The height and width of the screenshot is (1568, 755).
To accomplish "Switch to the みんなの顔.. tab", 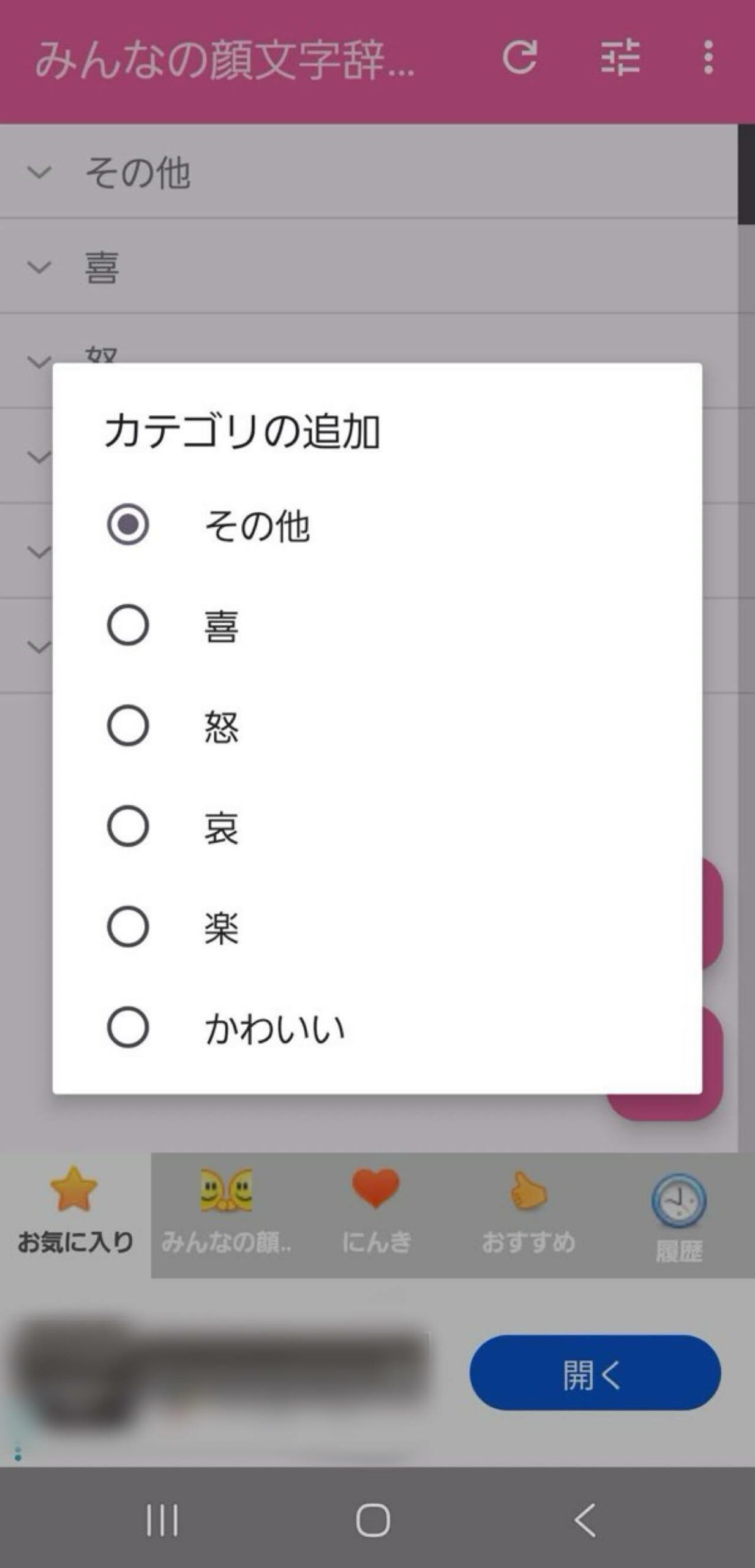I will tap(226, 1213).
